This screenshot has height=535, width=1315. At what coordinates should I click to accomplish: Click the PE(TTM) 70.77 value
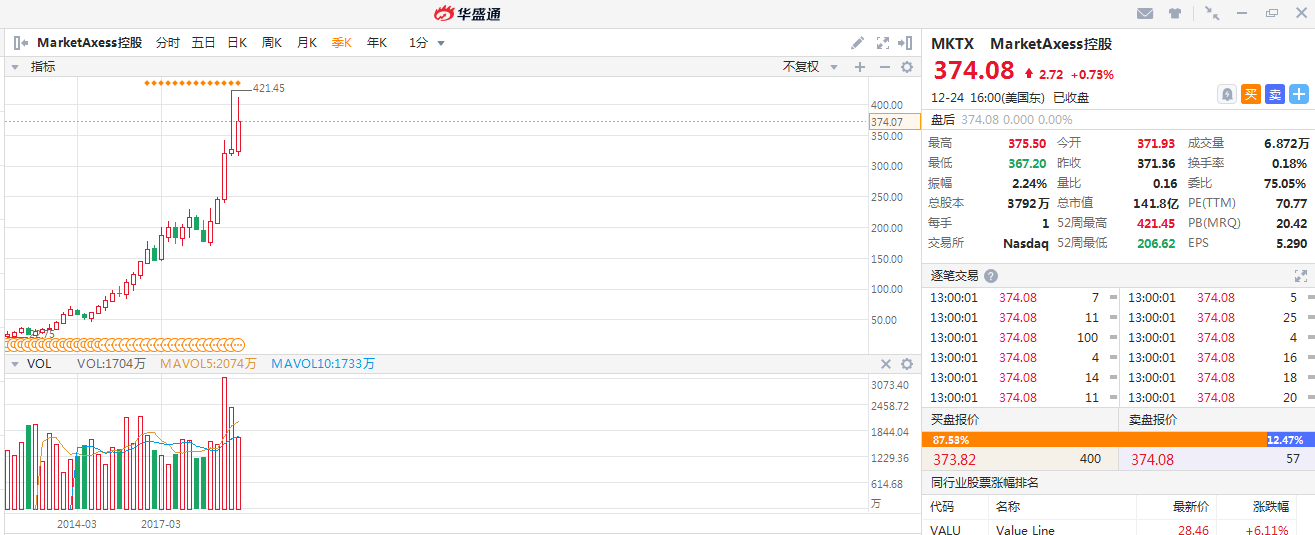1290,202
